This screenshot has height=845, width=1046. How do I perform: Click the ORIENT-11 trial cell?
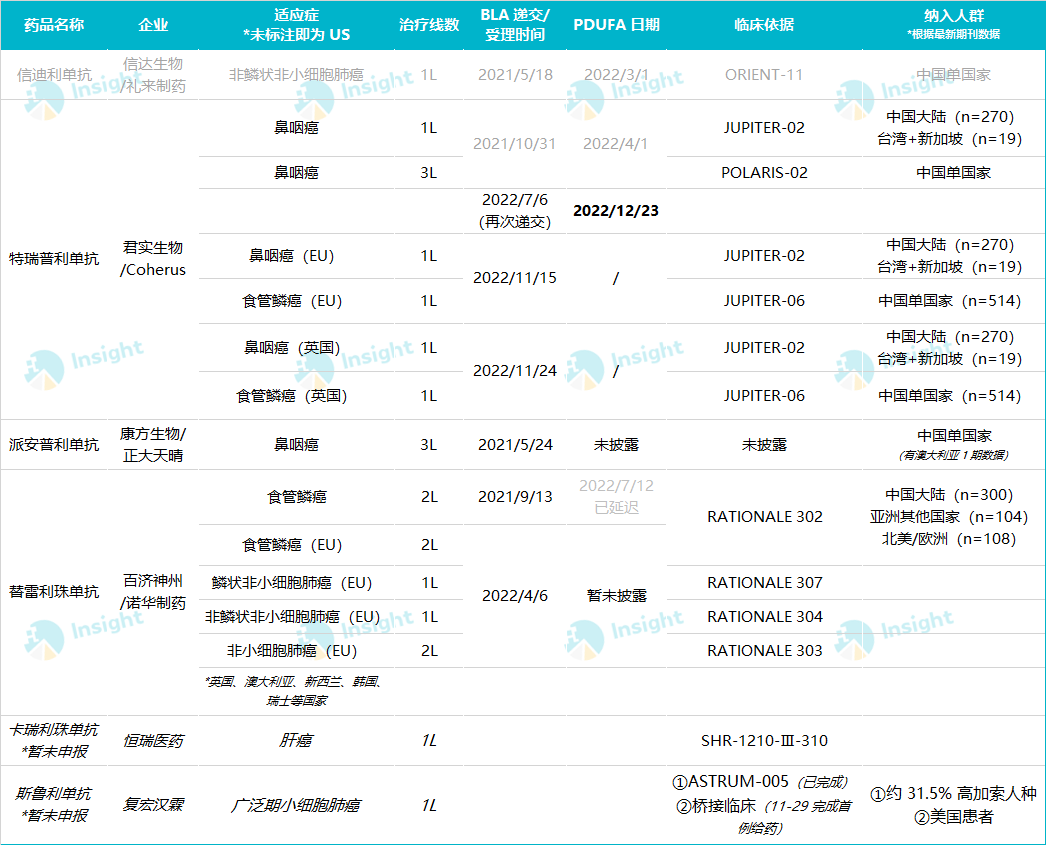click(x=764, y=75)
